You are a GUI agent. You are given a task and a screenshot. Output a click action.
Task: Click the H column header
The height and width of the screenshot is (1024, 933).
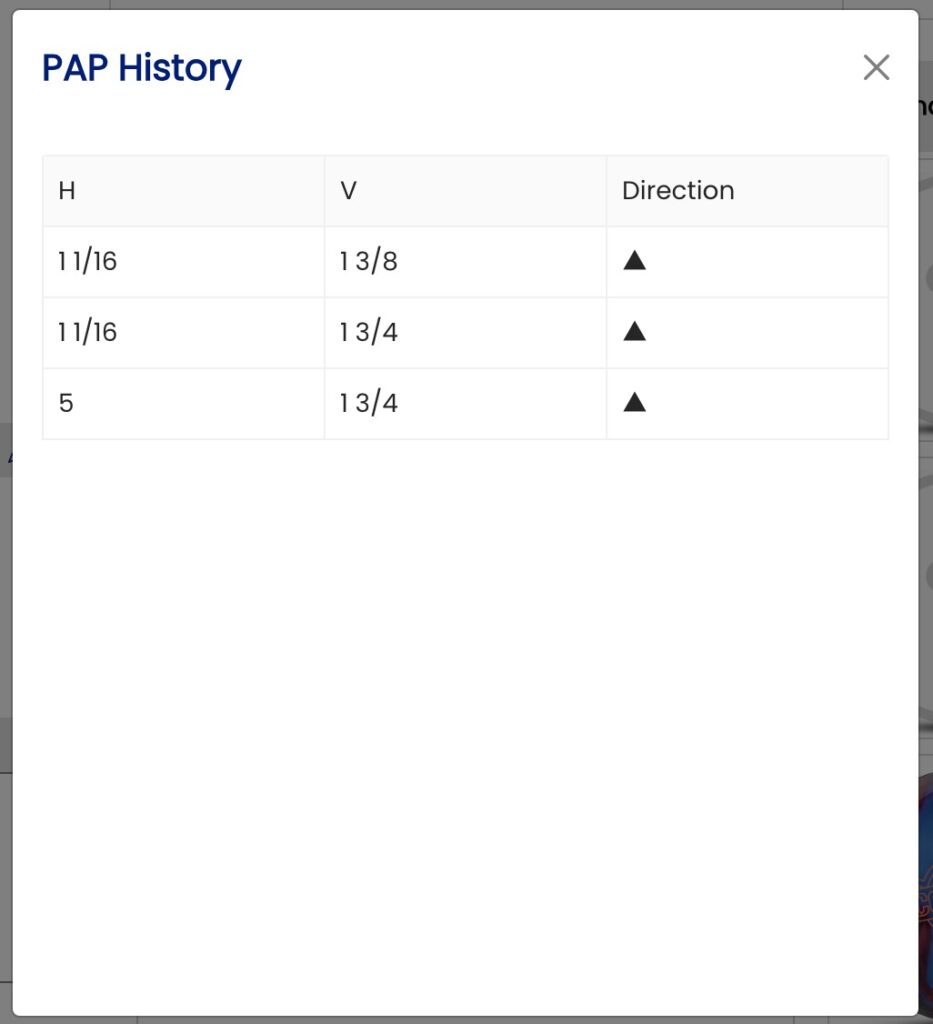pyautogui.click(x=67, y=191)
